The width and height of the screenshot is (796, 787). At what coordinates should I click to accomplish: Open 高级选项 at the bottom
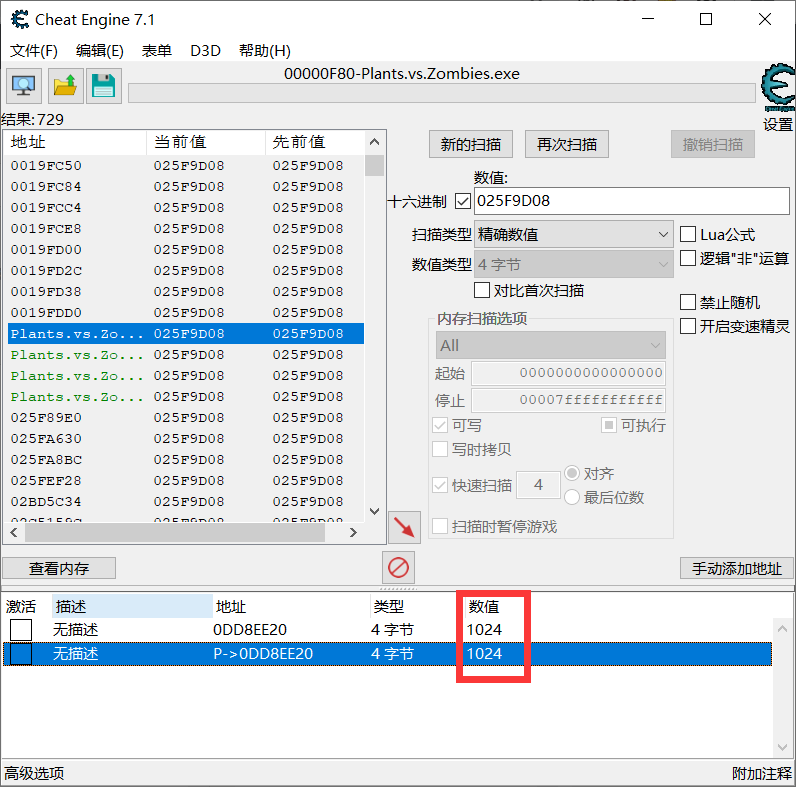[x=35, y=773]
